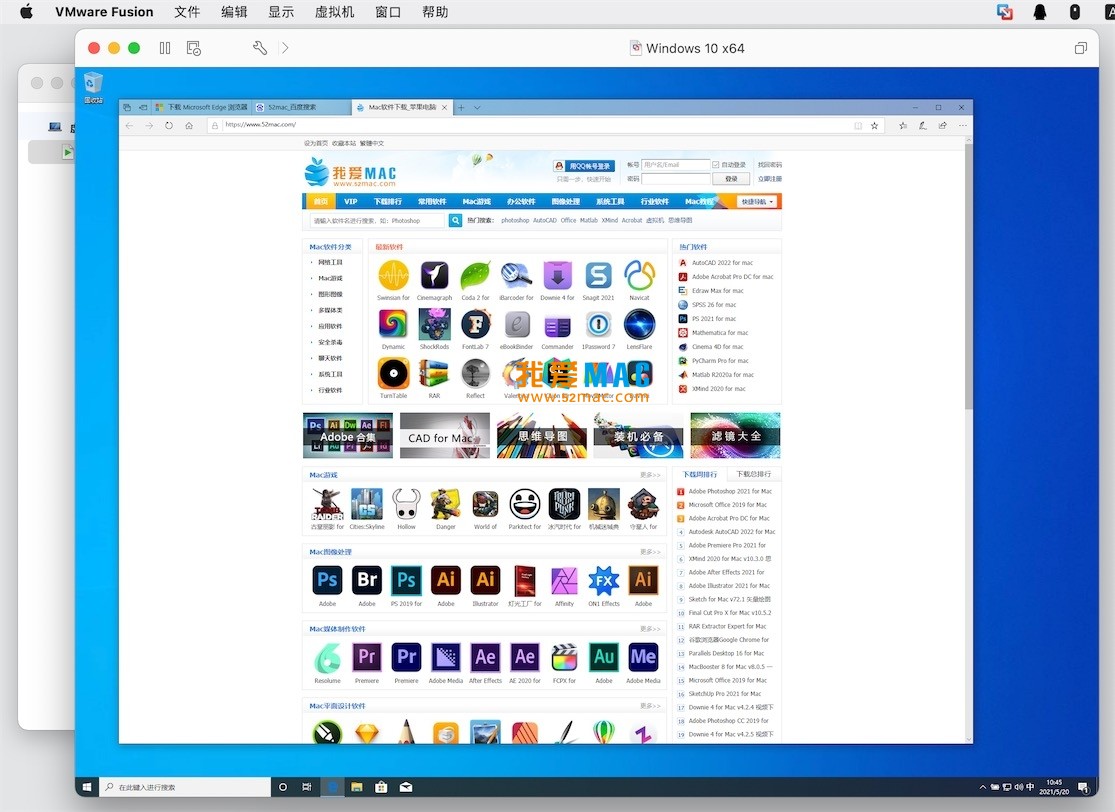This screenshot has width=1115, height=812.
Task: Open the Adobe Audition Au icon
Action: click(604, 658)
